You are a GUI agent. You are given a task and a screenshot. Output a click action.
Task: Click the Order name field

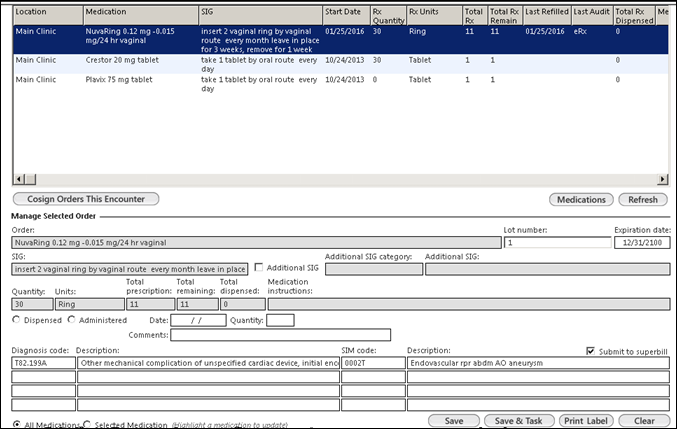coord(256,243)
